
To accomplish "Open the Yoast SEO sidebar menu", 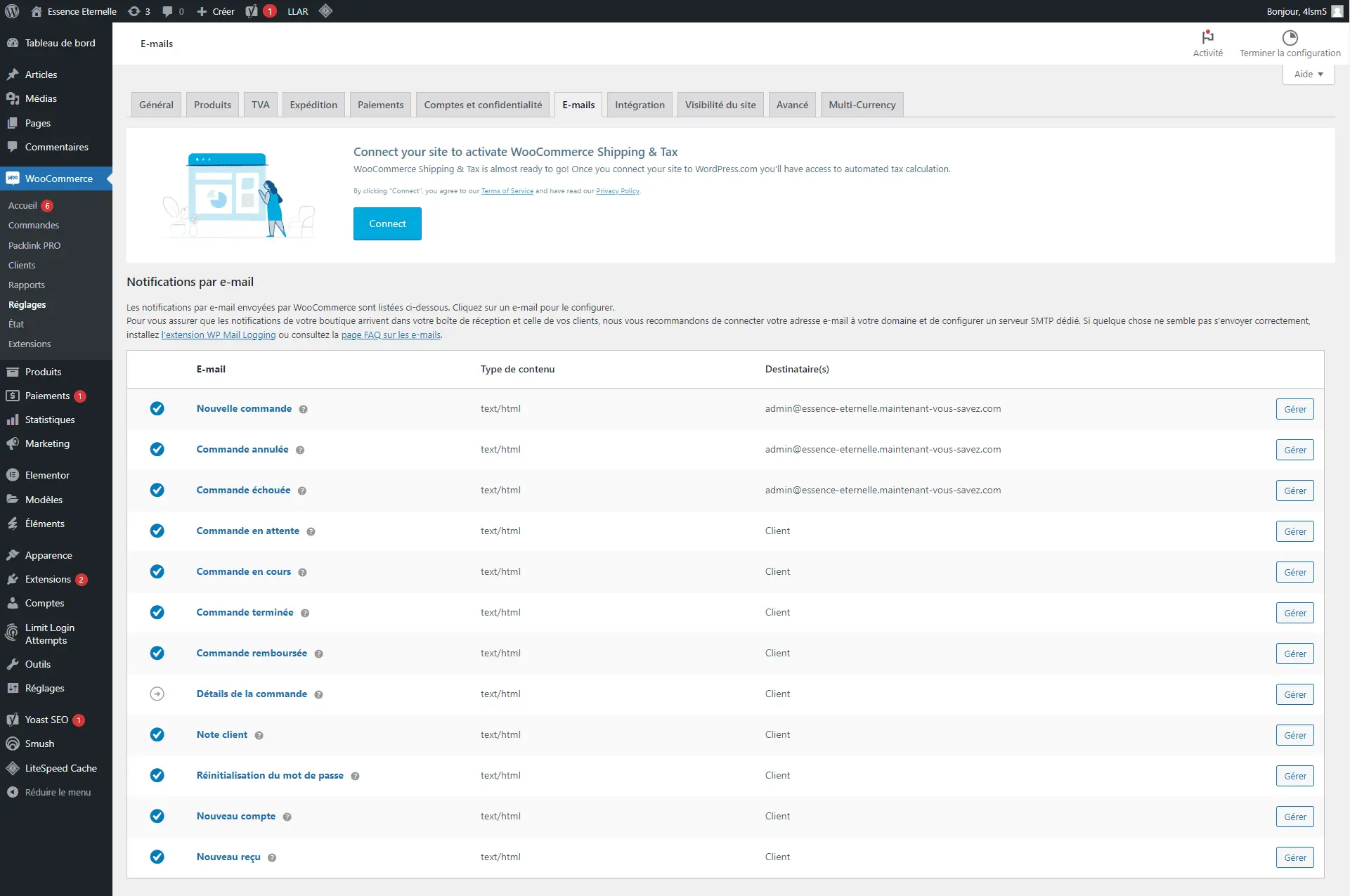I will tap(56, 720).
